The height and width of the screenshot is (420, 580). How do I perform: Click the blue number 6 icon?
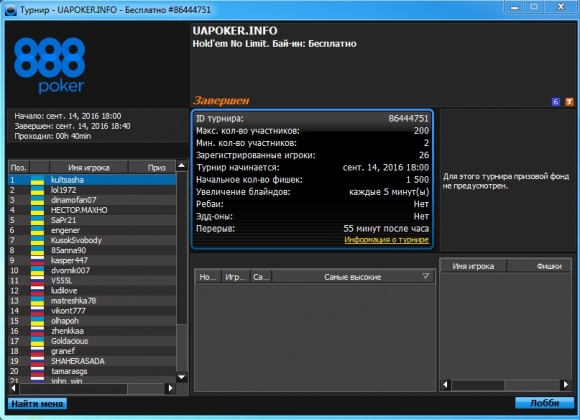coord(555,101)
